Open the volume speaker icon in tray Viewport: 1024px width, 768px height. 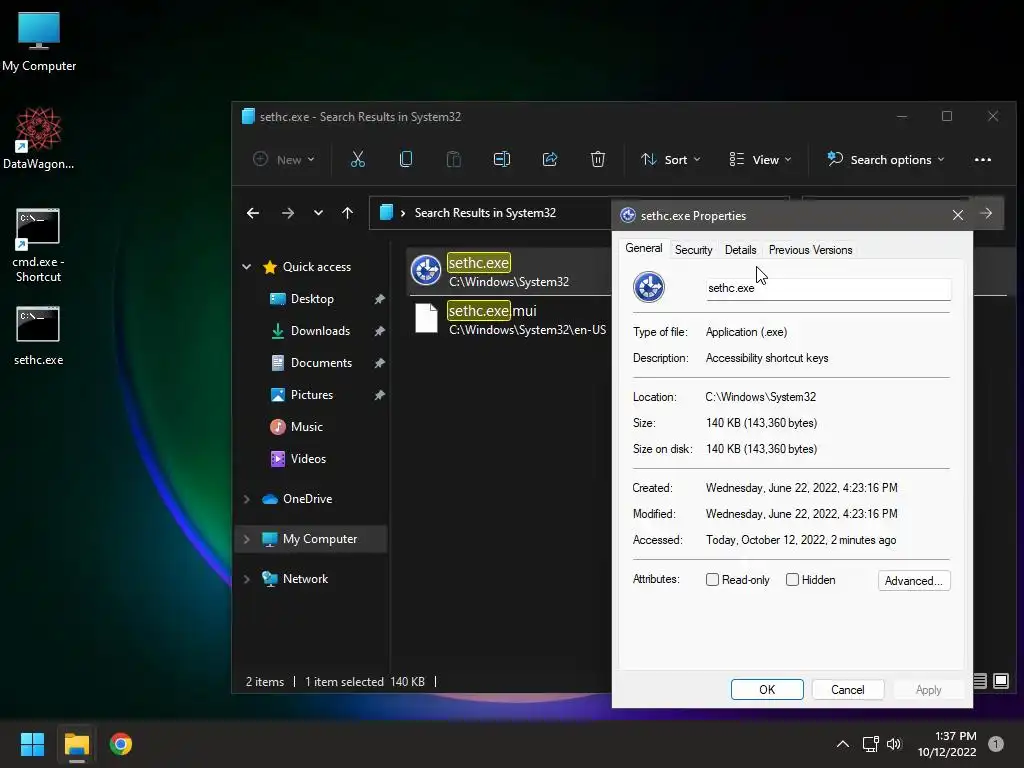coord(894,744)
